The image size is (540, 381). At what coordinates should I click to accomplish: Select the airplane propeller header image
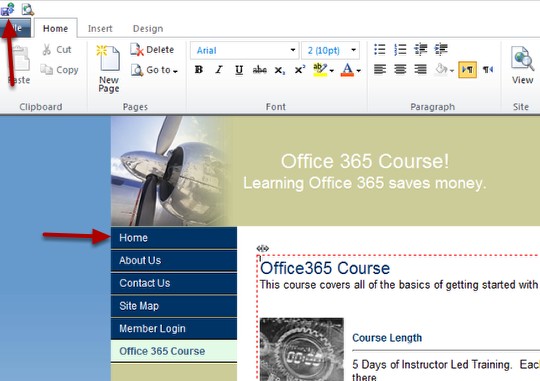click(172, 171)
